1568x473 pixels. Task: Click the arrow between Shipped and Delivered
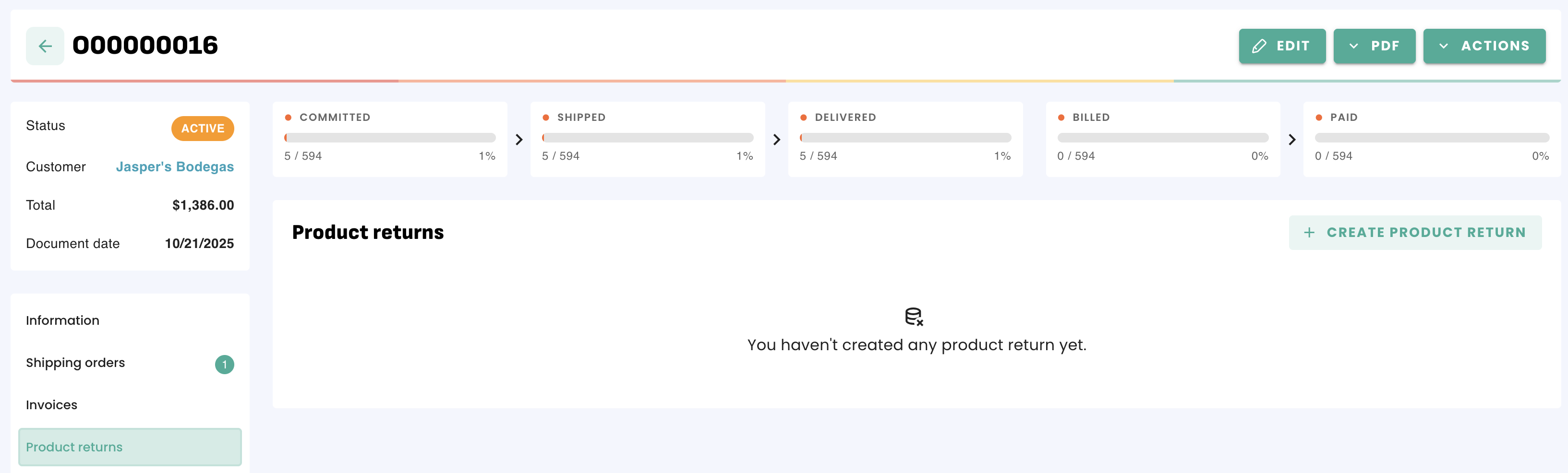pos(777,140)
